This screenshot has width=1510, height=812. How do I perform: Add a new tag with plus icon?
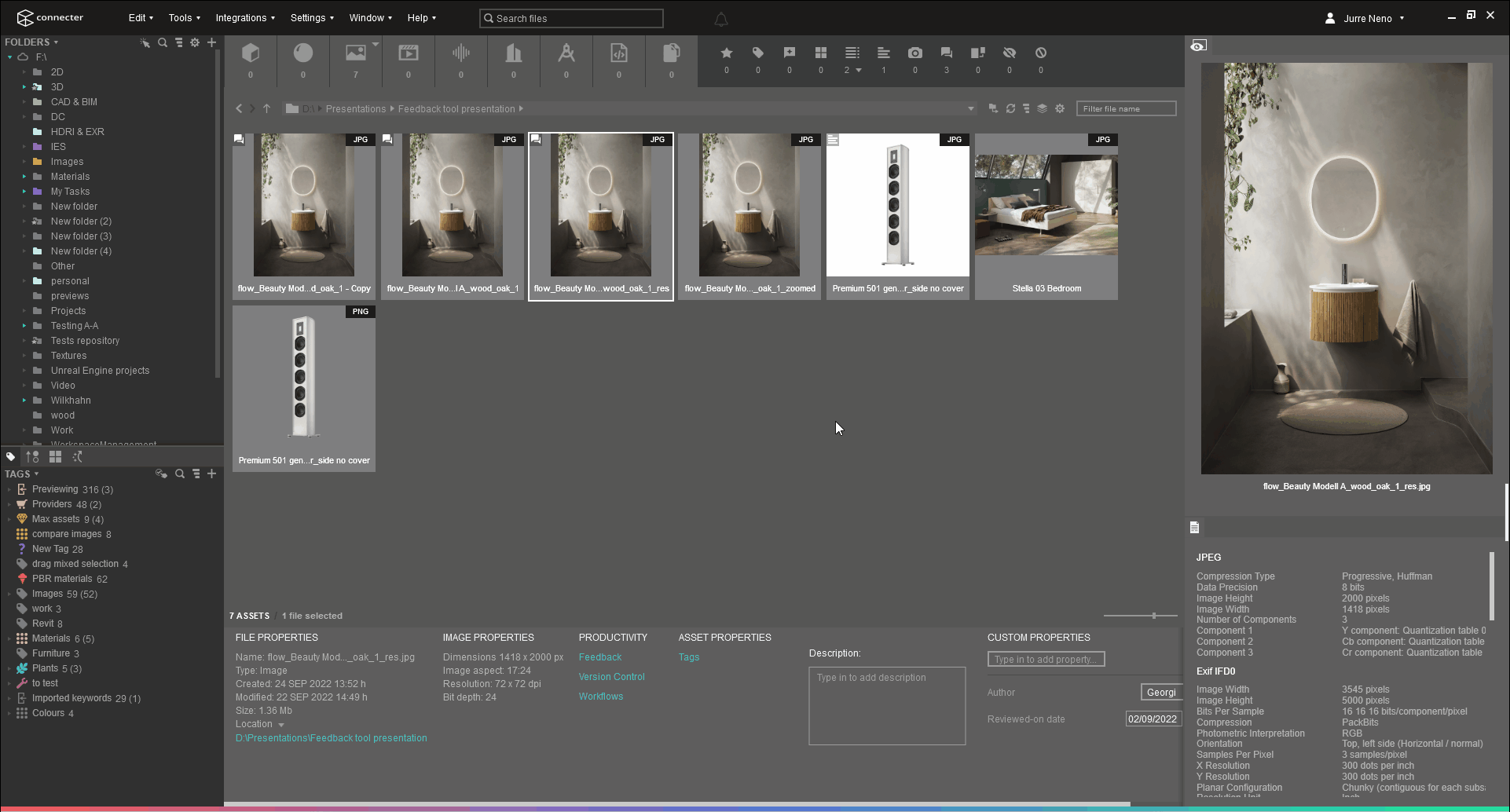(x=211, y=474)
